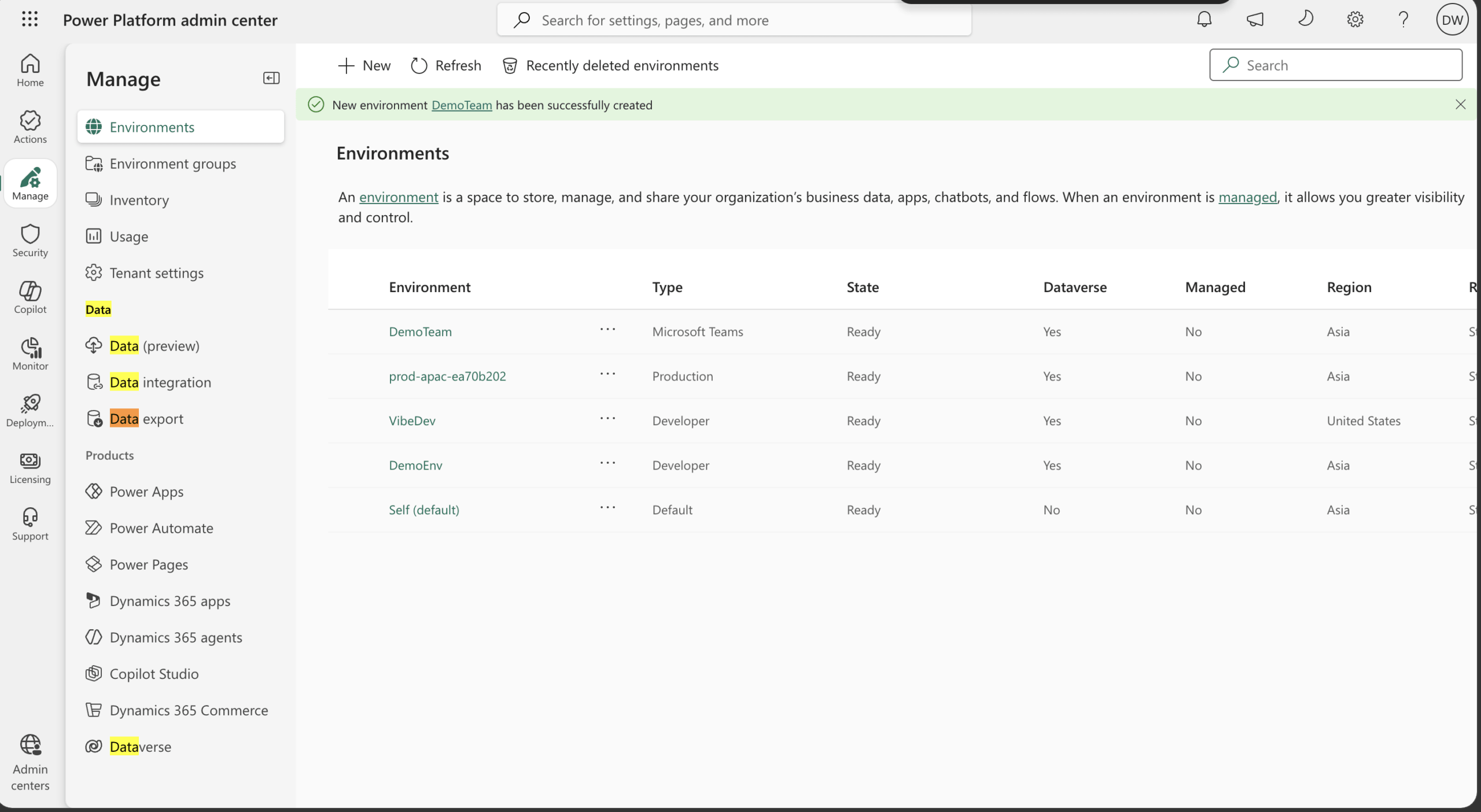Open prod-apac-ea70b202 environment link
This screenshot has height=812, width=1481.
(447, 376)
